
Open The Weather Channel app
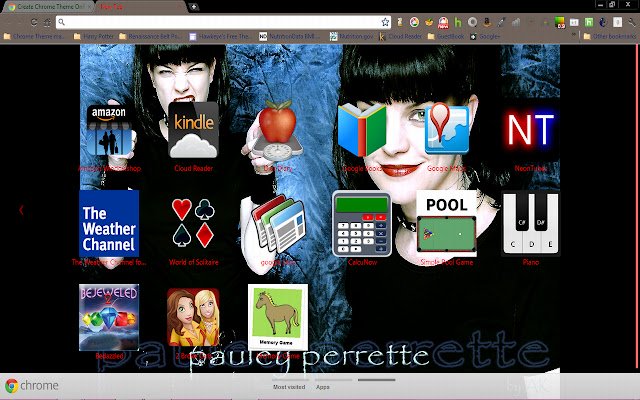[109, 224]
